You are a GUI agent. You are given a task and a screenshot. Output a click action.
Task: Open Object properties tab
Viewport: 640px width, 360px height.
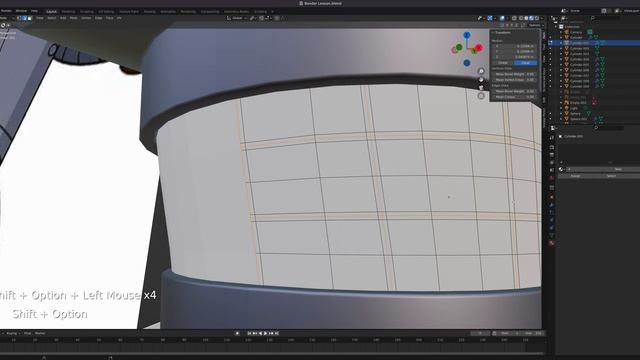pos(552,197)
